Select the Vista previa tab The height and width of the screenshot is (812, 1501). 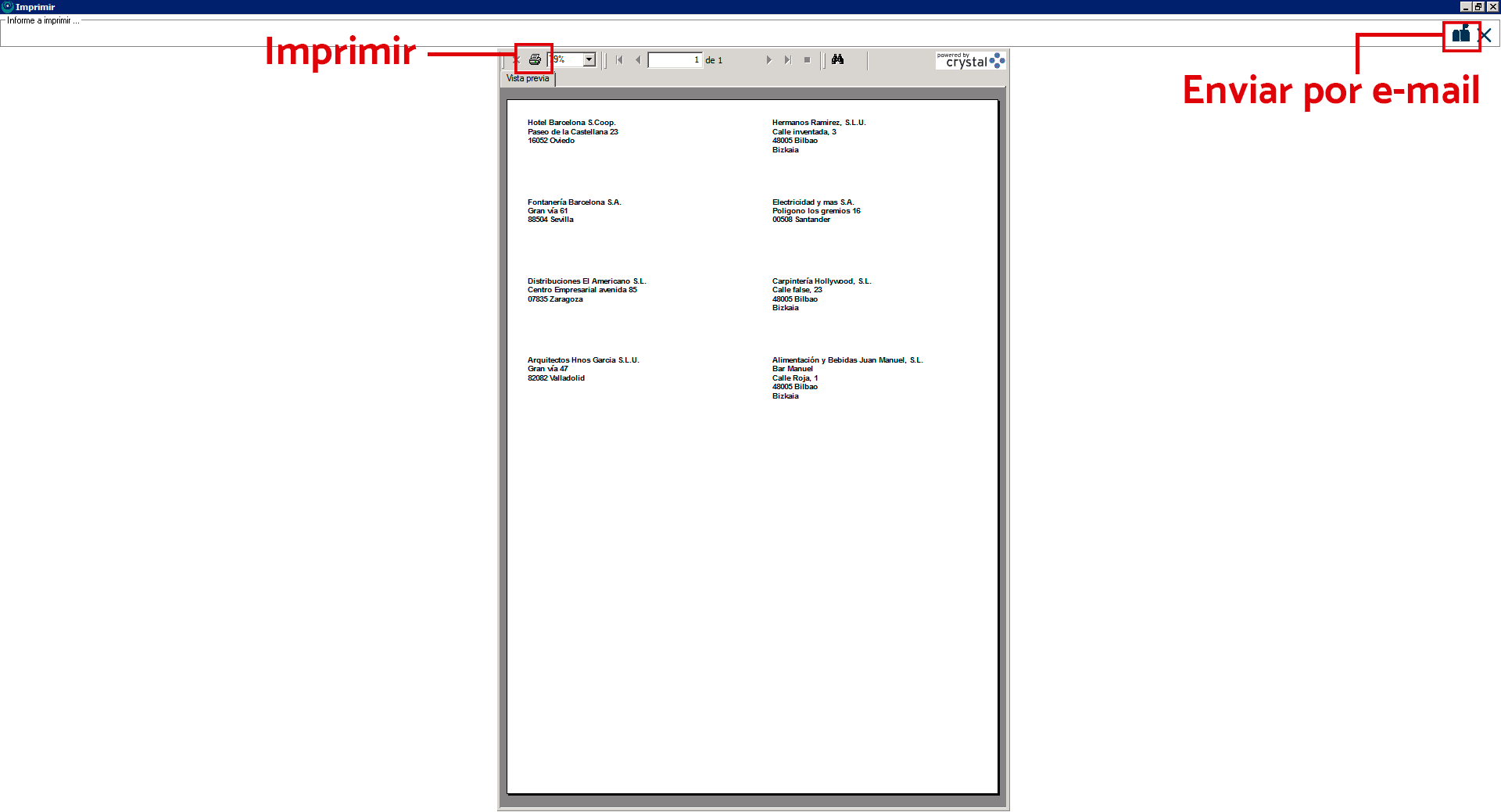(528, 78)
